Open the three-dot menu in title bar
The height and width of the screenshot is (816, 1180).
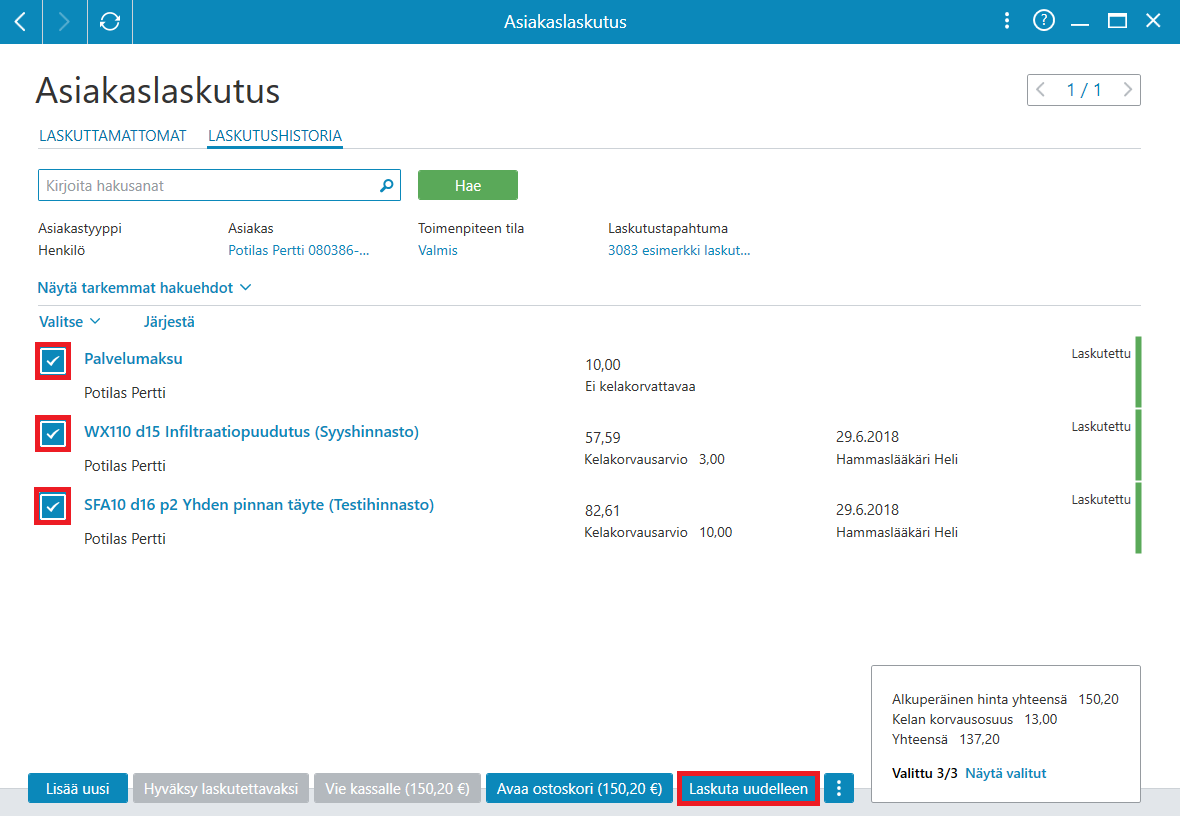pos(1007,21)
